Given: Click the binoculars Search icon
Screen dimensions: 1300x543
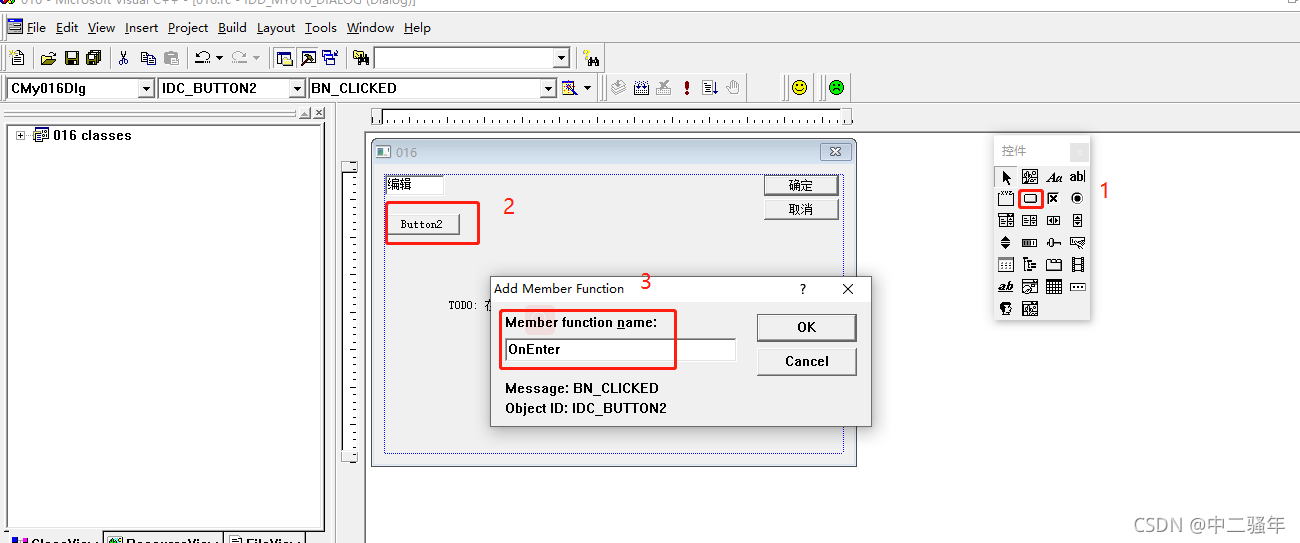Looking at the screenshot, I should click(x=591, y=58).
